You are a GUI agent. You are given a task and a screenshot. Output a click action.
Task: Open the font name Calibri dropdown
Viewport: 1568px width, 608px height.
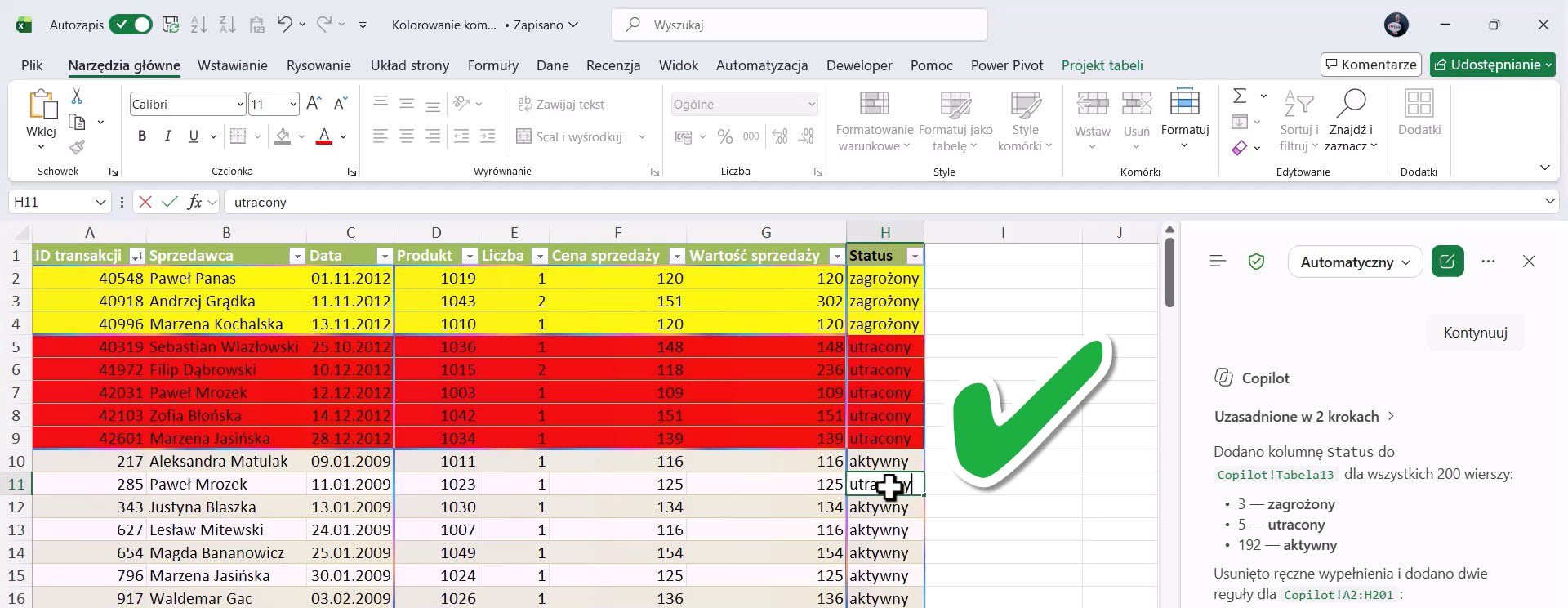[240, 104]
